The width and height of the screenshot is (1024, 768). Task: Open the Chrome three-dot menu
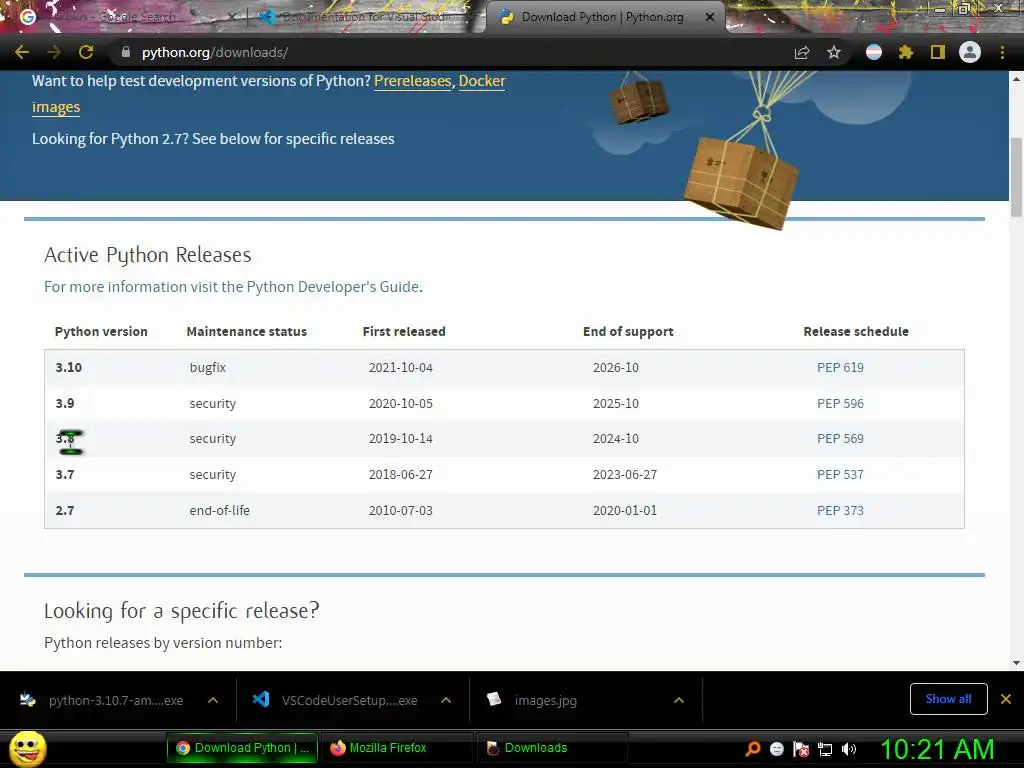coord(1002,52)
